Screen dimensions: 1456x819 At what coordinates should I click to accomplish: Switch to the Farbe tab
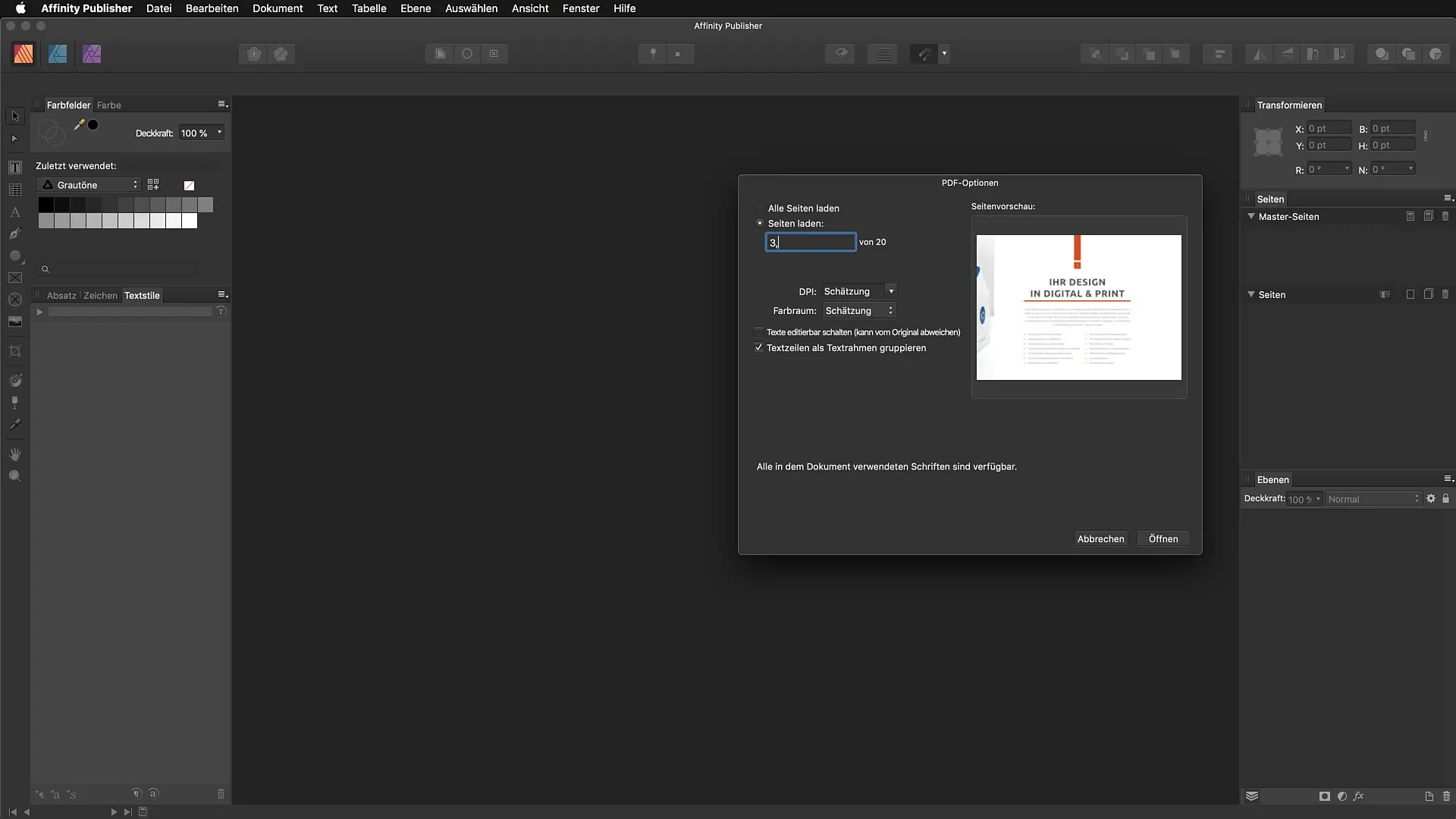(108, 105)
